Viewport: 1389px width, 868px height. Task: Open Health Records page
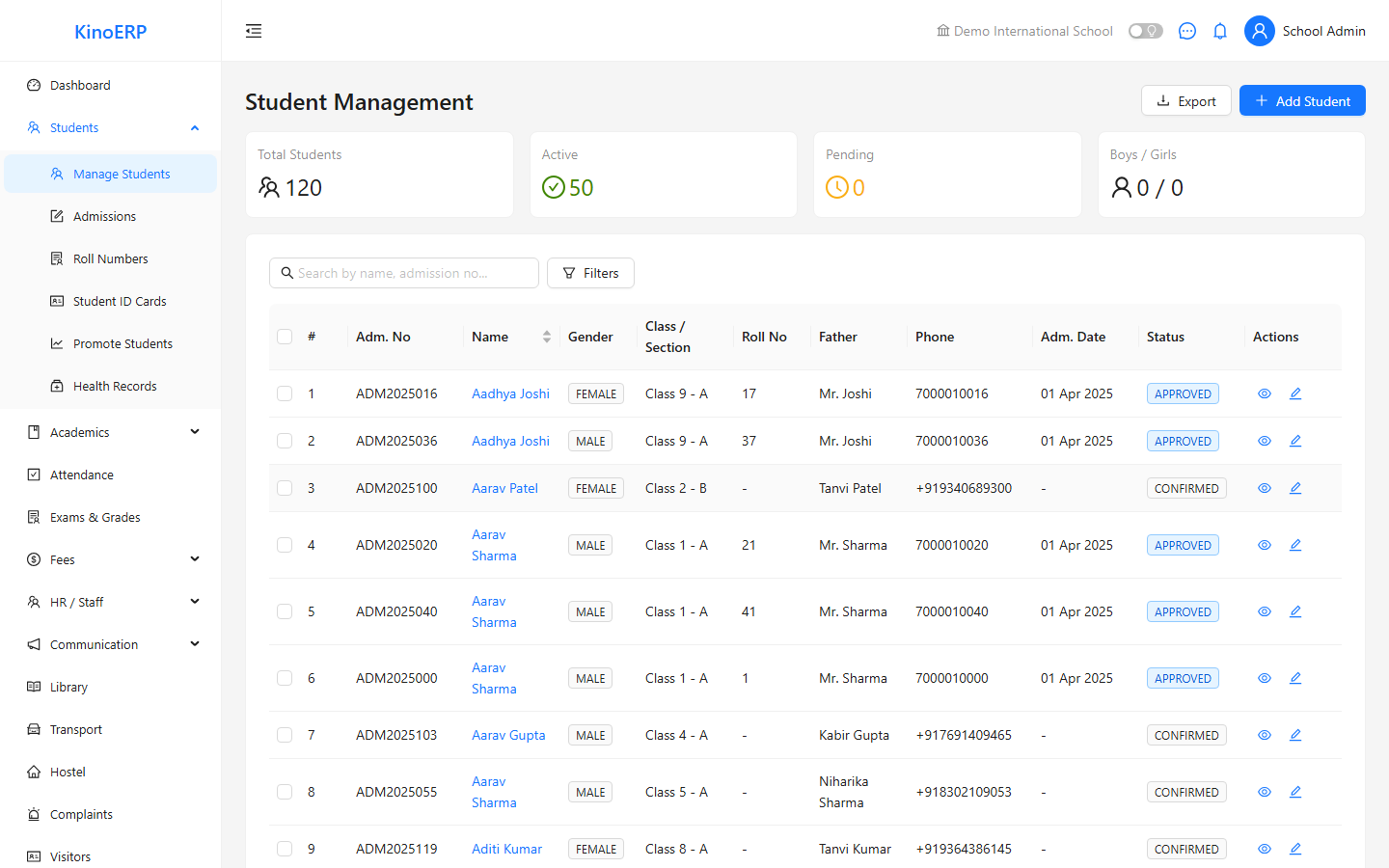tap(110, 386)
